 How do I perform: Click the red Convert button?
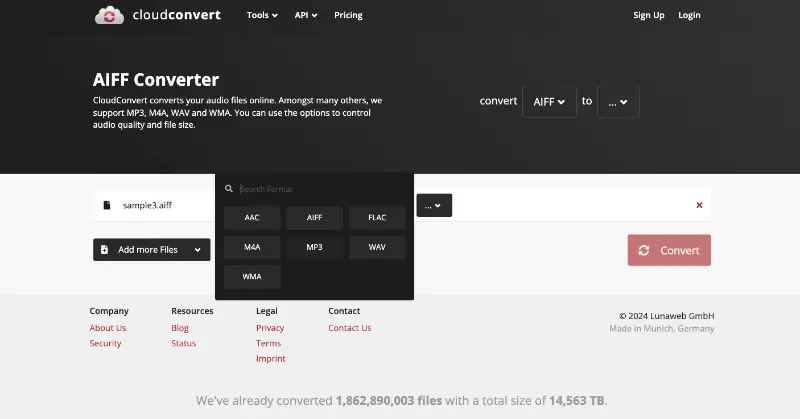(669, 250)
